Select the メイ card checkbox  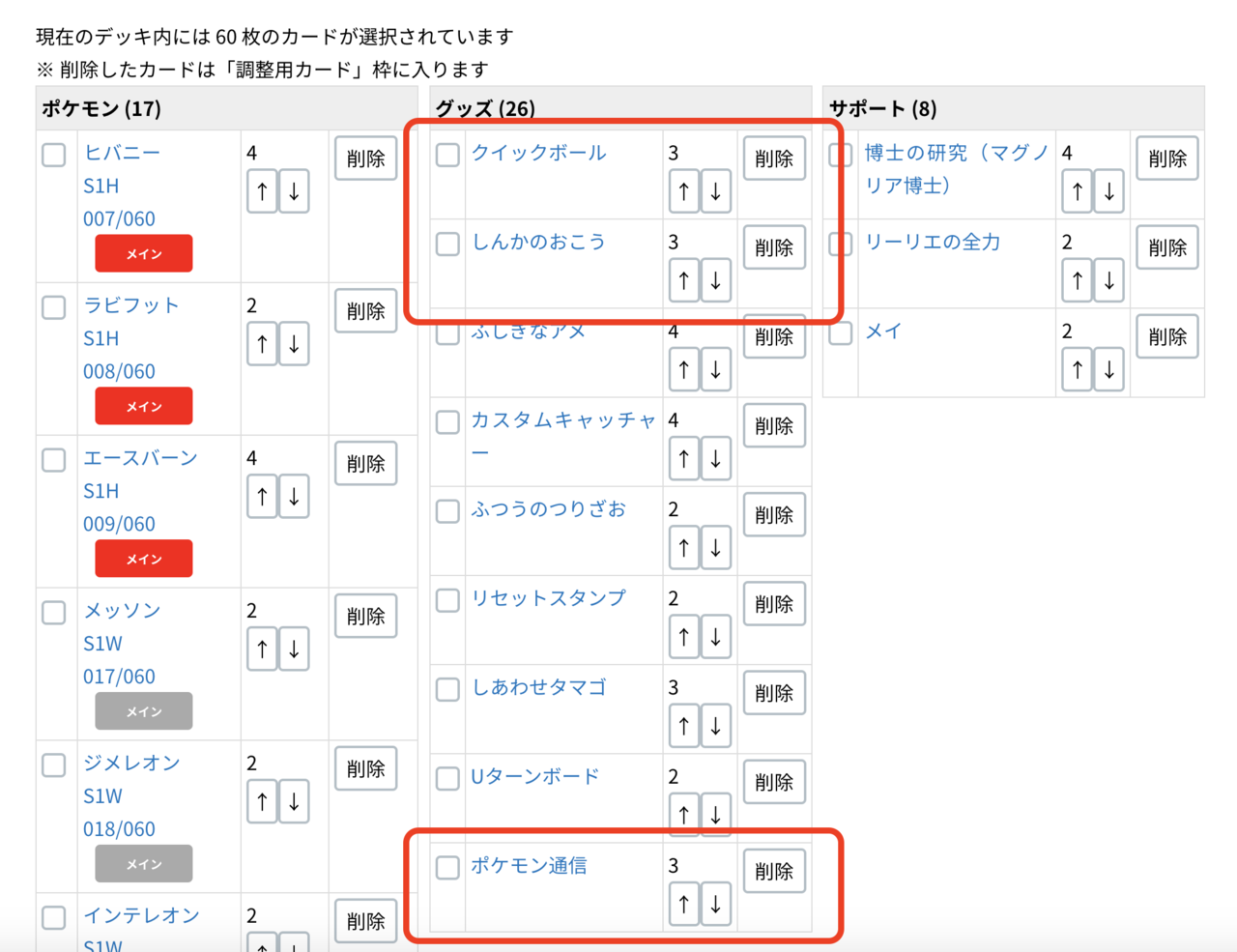pos(841,333)
